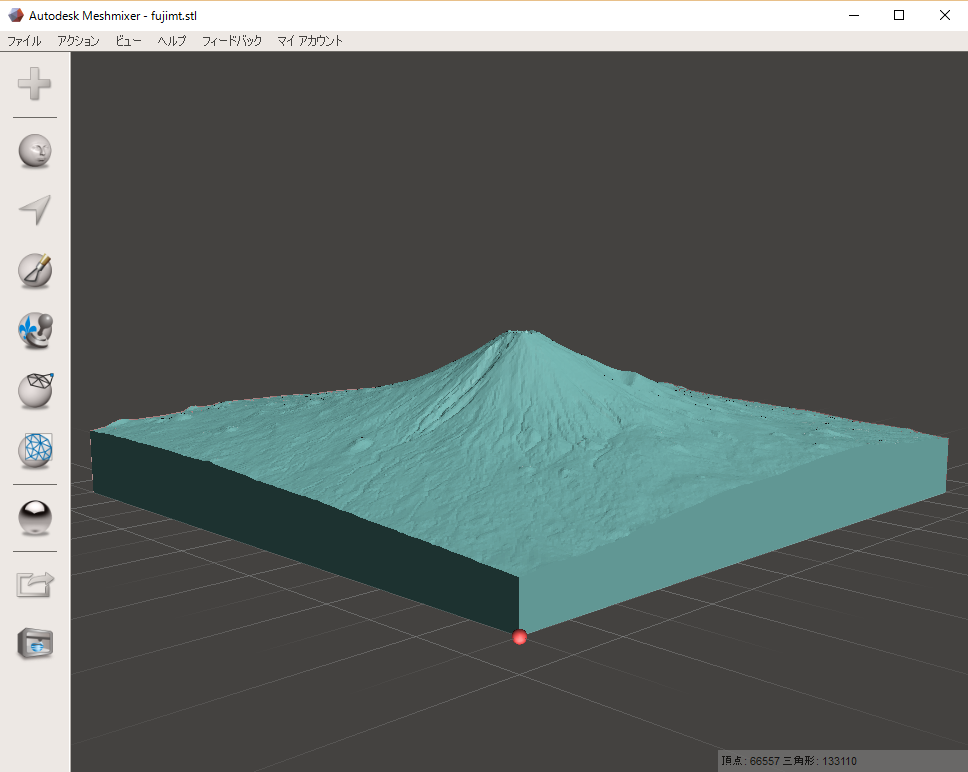
Task: Open the ファイル menu
Action: click(x=24, y=41)
